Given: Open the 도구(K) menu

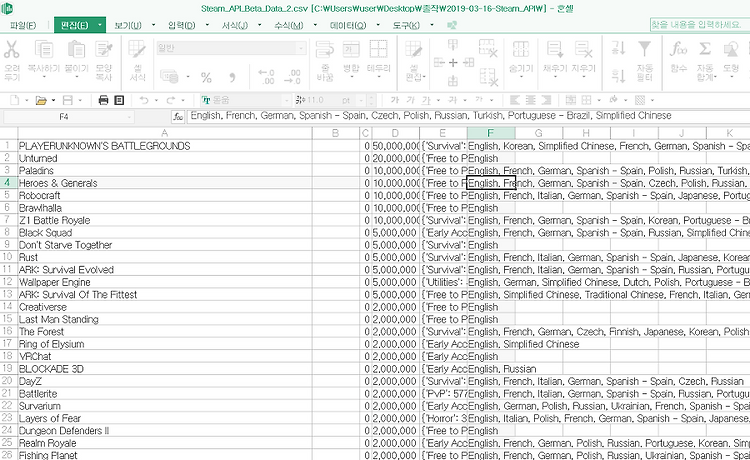Looking at the screenshot, I should 406,25.
